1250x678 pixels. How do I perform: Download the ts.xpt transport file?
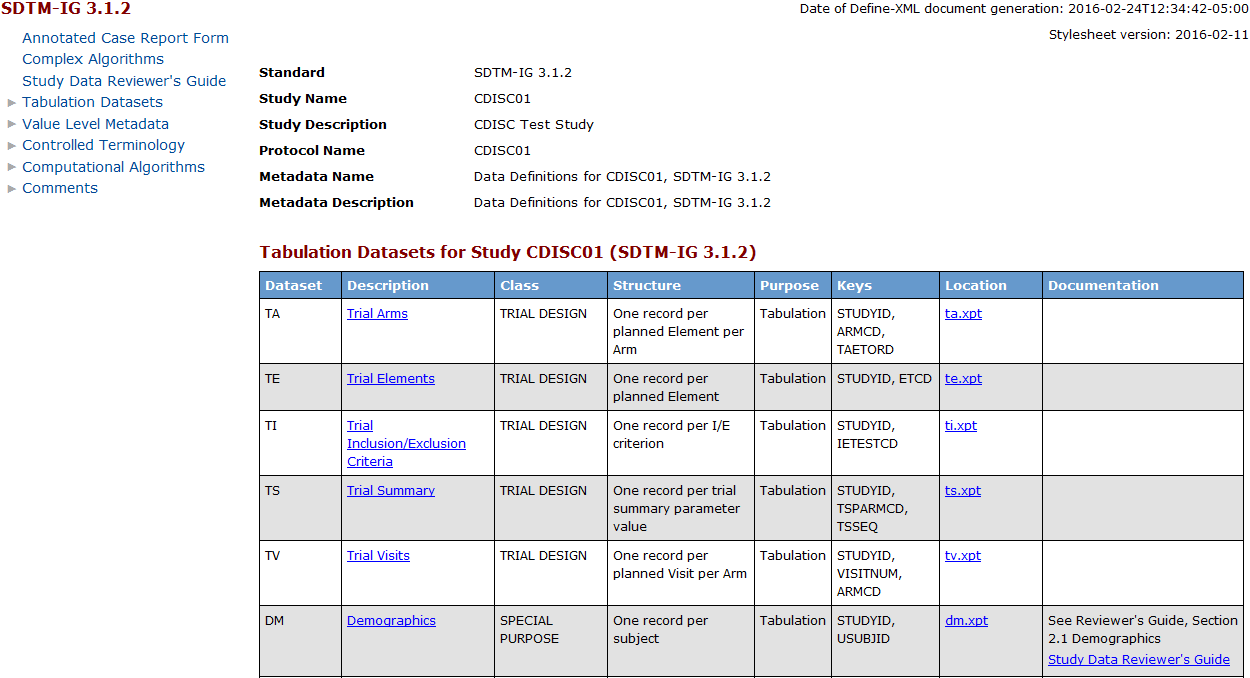[962, 490]
